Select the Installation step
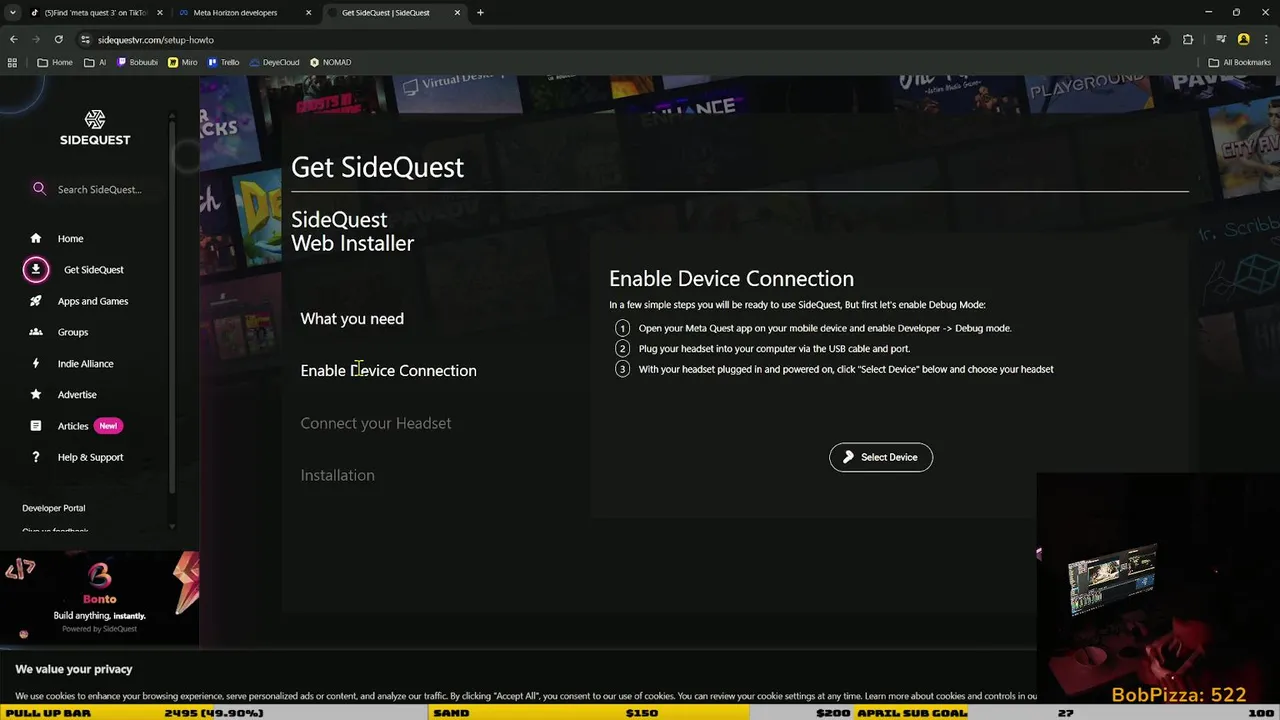 (337, 475)
